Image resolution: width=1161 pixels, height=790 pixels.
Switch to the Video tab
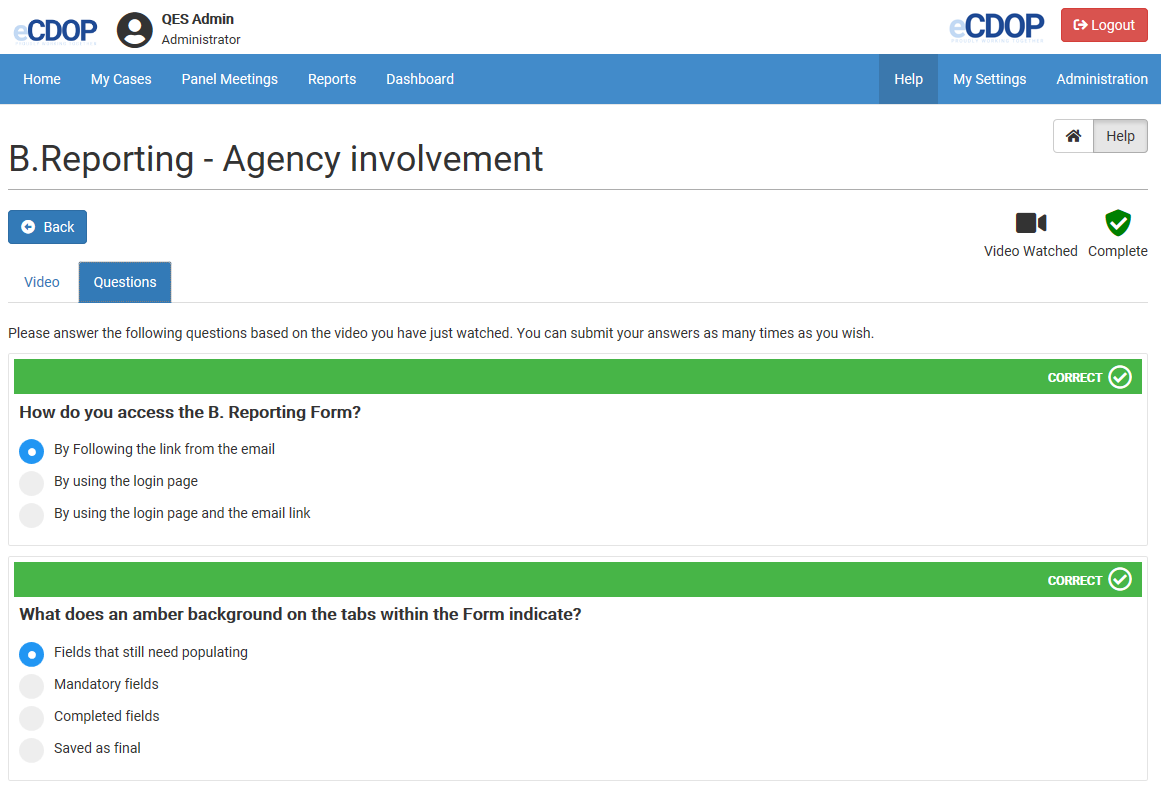pyautogui.click(x=42, y=282)
